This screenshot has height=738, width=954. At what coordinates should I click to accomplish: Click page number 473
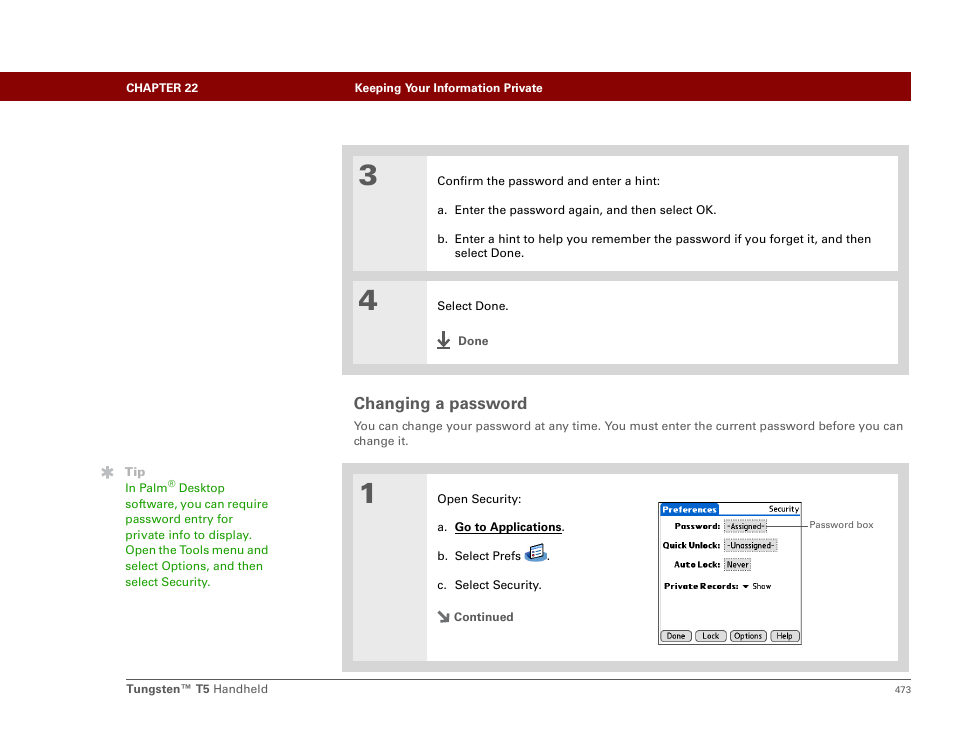902,689
